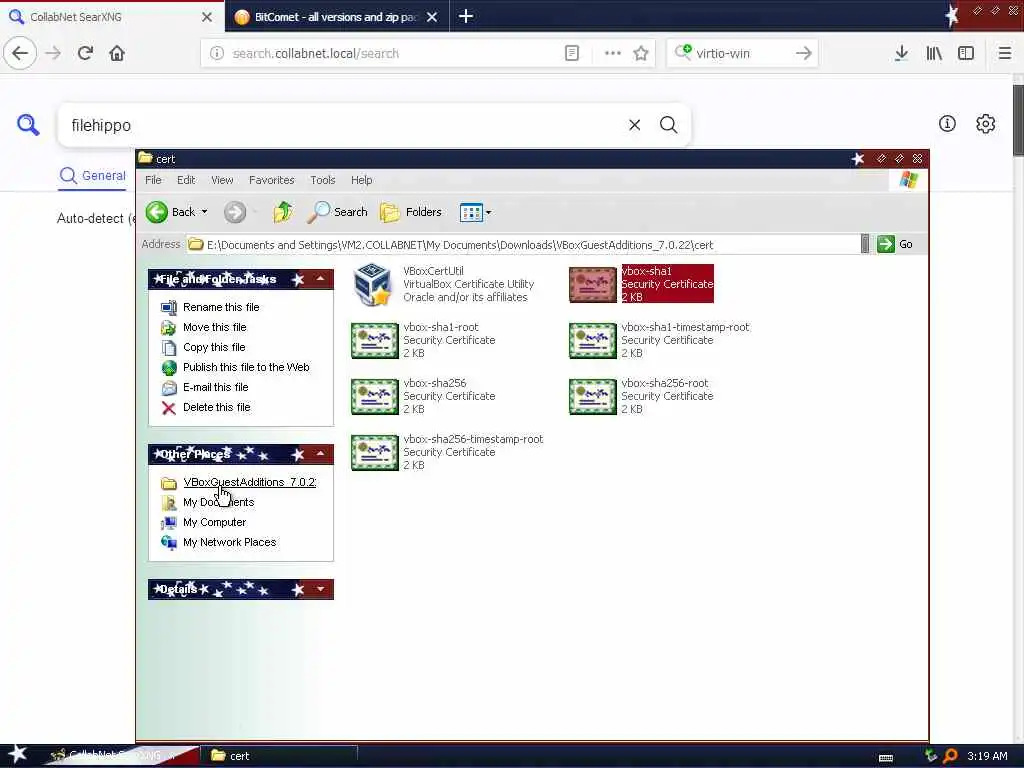This screenshot has height=768, width=1024.
Task: Collapse File and Folder Tasks panel
Action: pyautogui.click(x=320, y=279)
